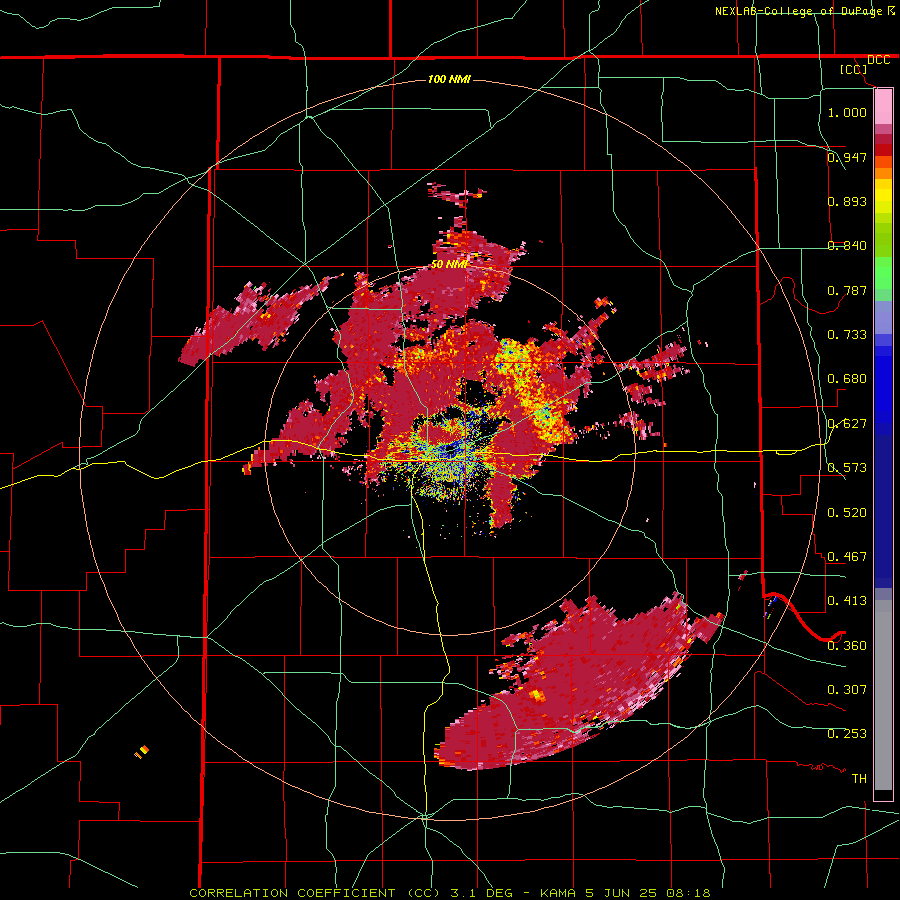Select the 0.413 legend value
Image resolution: width=900 pixels, height=900 pixels.
(x=847, y=601)
